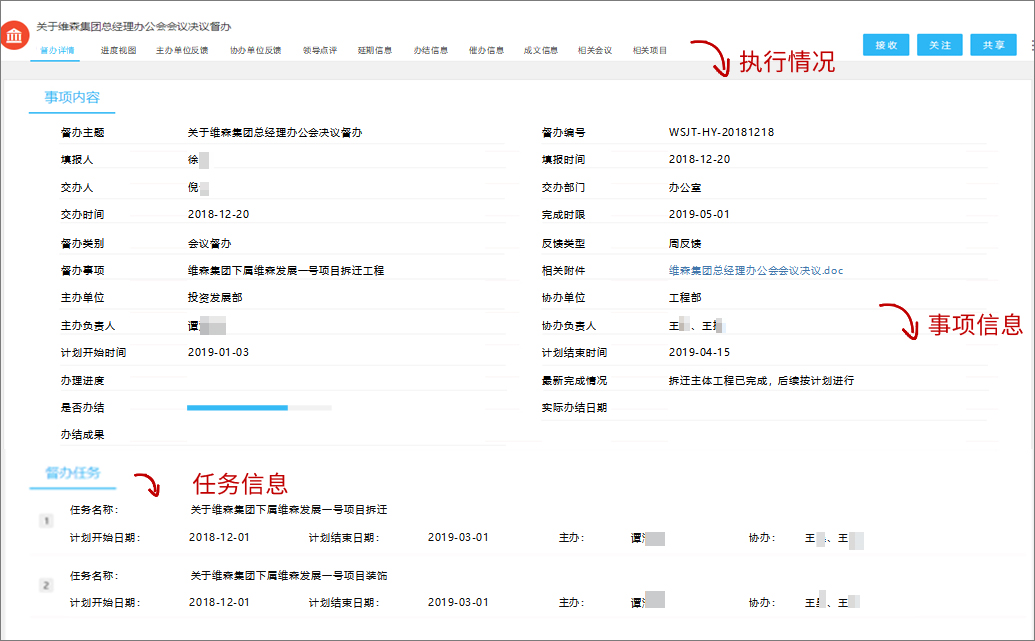Viewport: 1035px width, 641px height.
Task: Open the more options icon beside 共享
Action: click(1032, 45)
